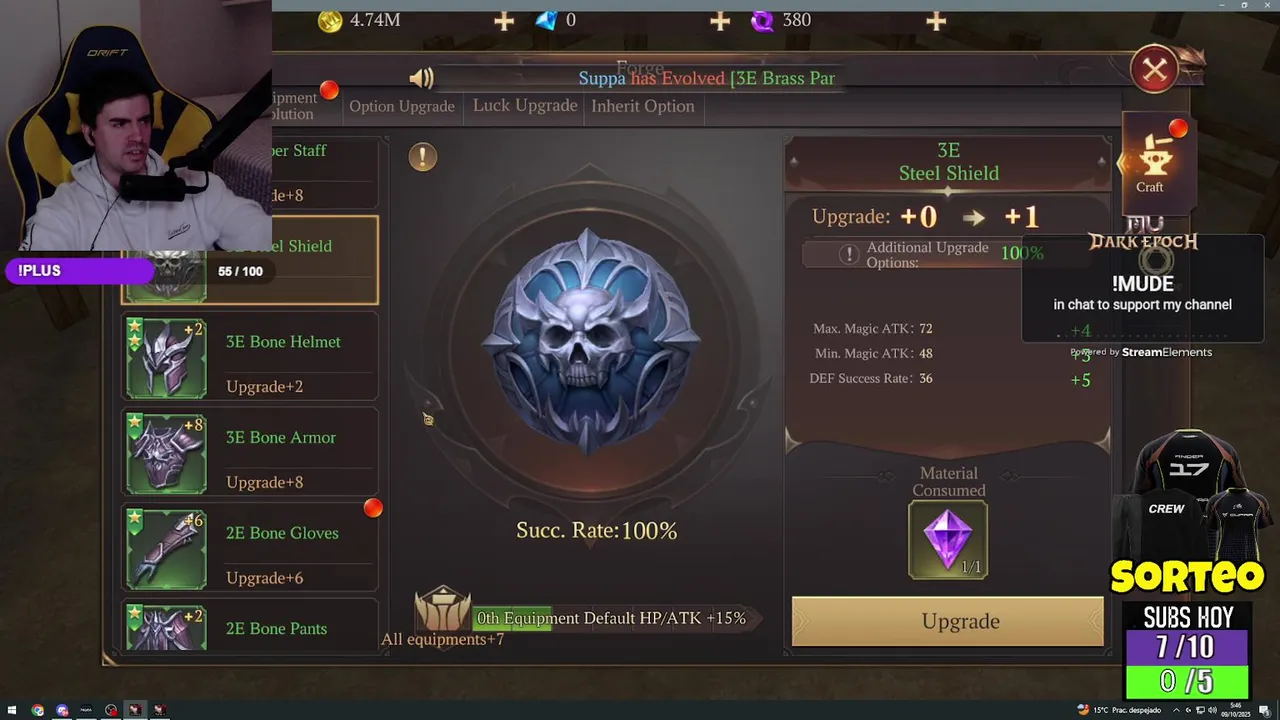Screen dimensions: 1280x720
Task: Close the Forge window with the X
Action: (x=1155, y=69)
